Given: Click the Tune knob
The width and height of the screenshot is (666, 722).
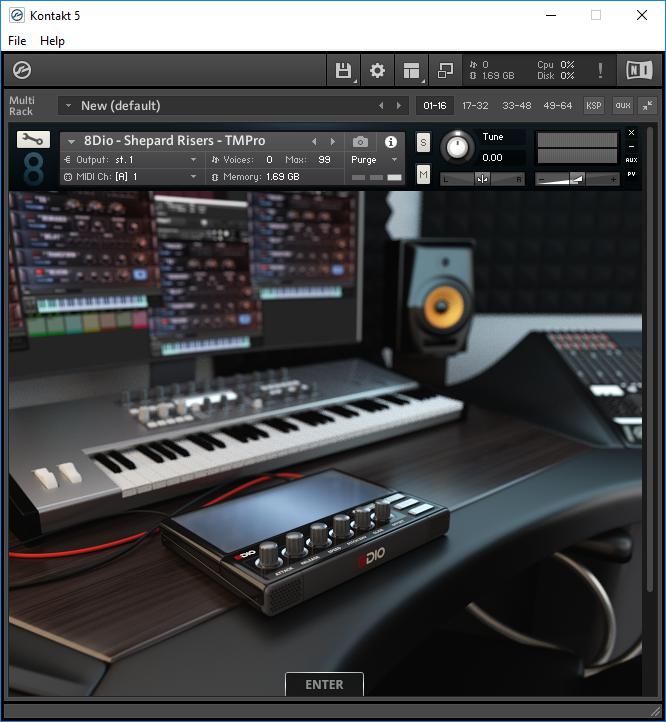Looking at the screenshot, I should 457,147.
